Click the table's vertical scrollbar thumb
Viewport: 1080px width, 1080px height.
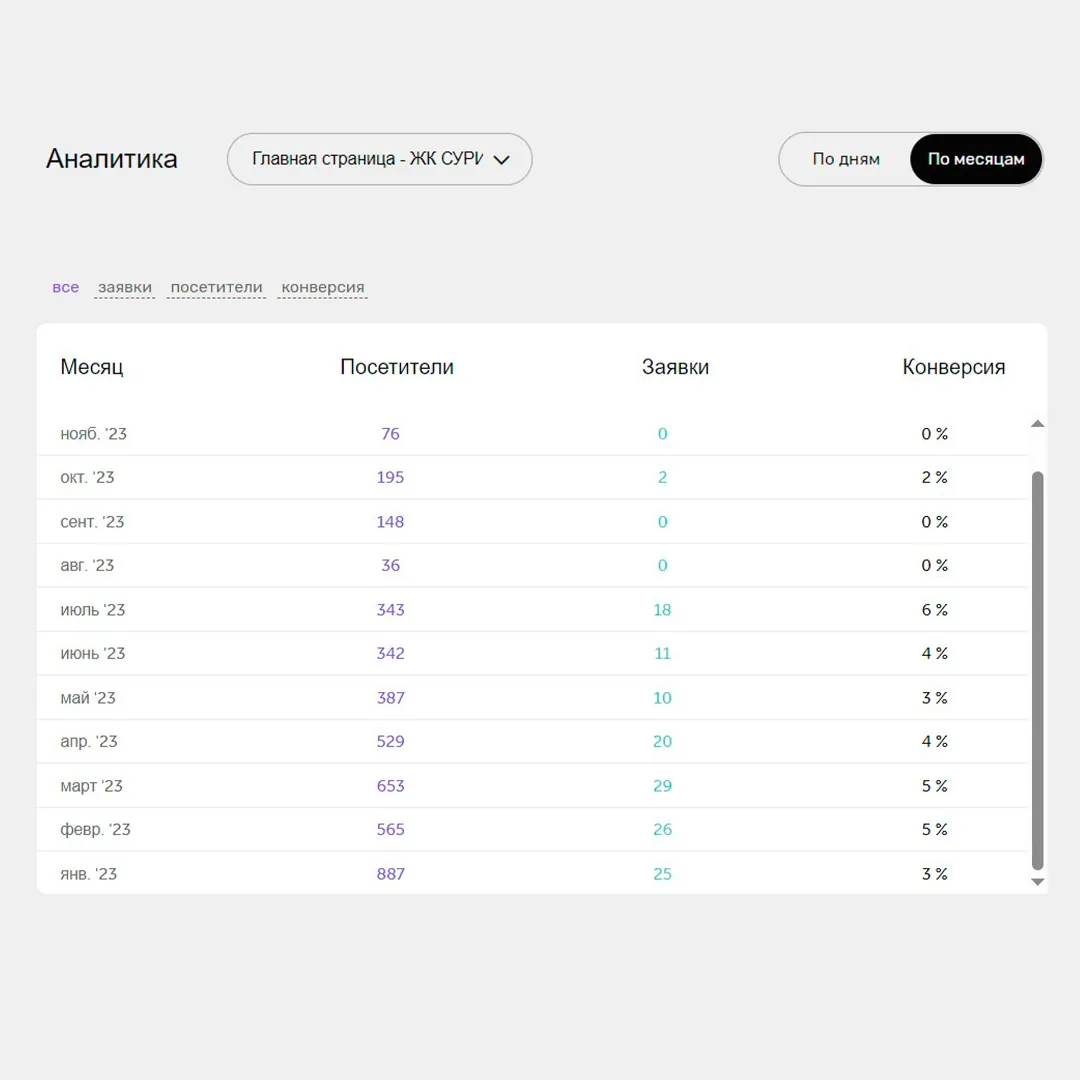point(1037,670)
